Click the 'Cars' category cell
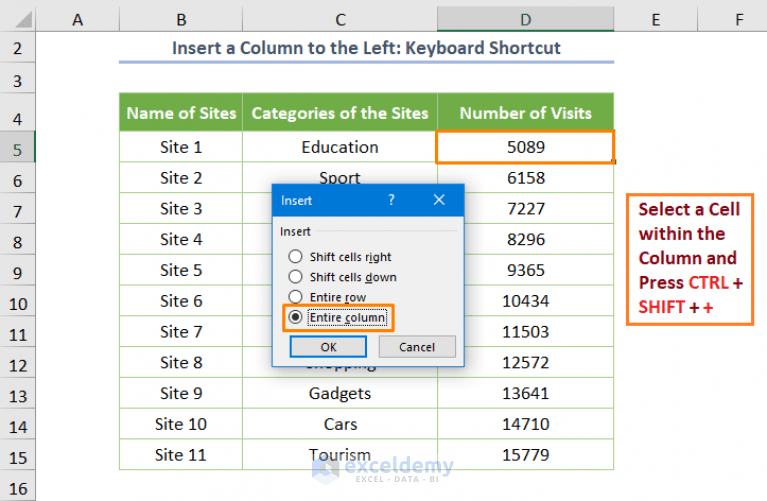Image resolution: width=767 pixels, height=501 pixels. coord(340,424)
